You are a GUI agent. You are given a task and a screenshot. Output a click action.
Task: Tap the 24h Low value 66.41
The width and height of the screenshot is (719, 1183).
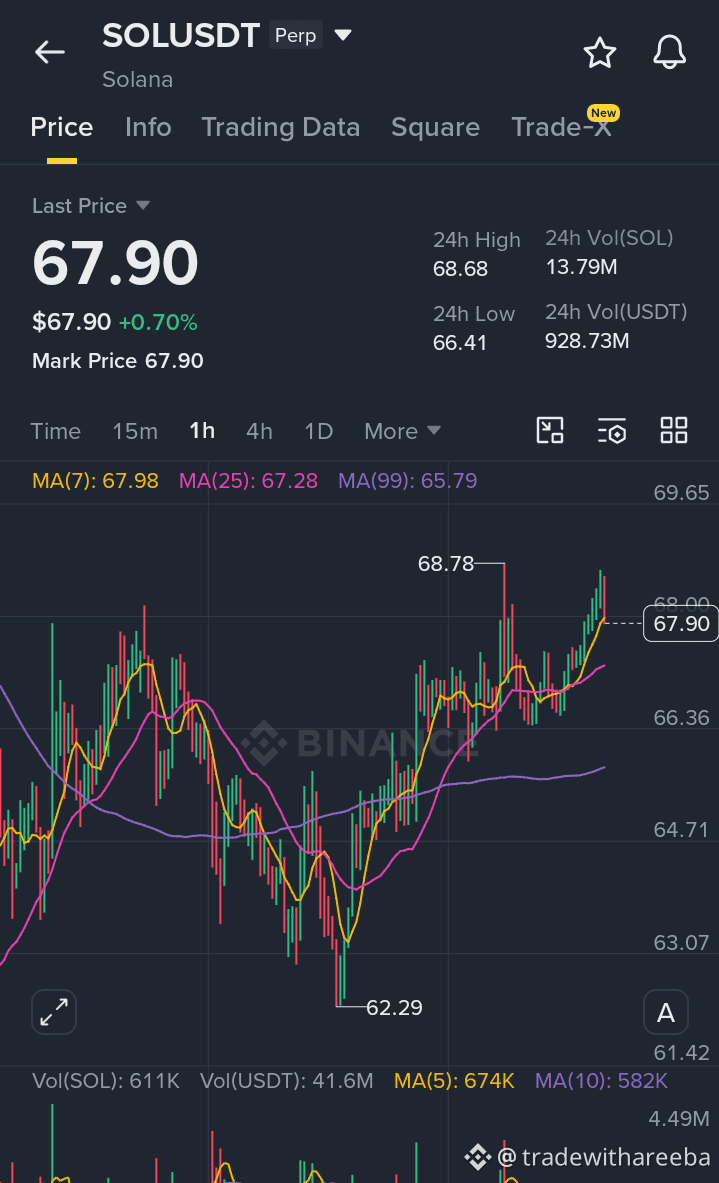[x=459, y=343]
